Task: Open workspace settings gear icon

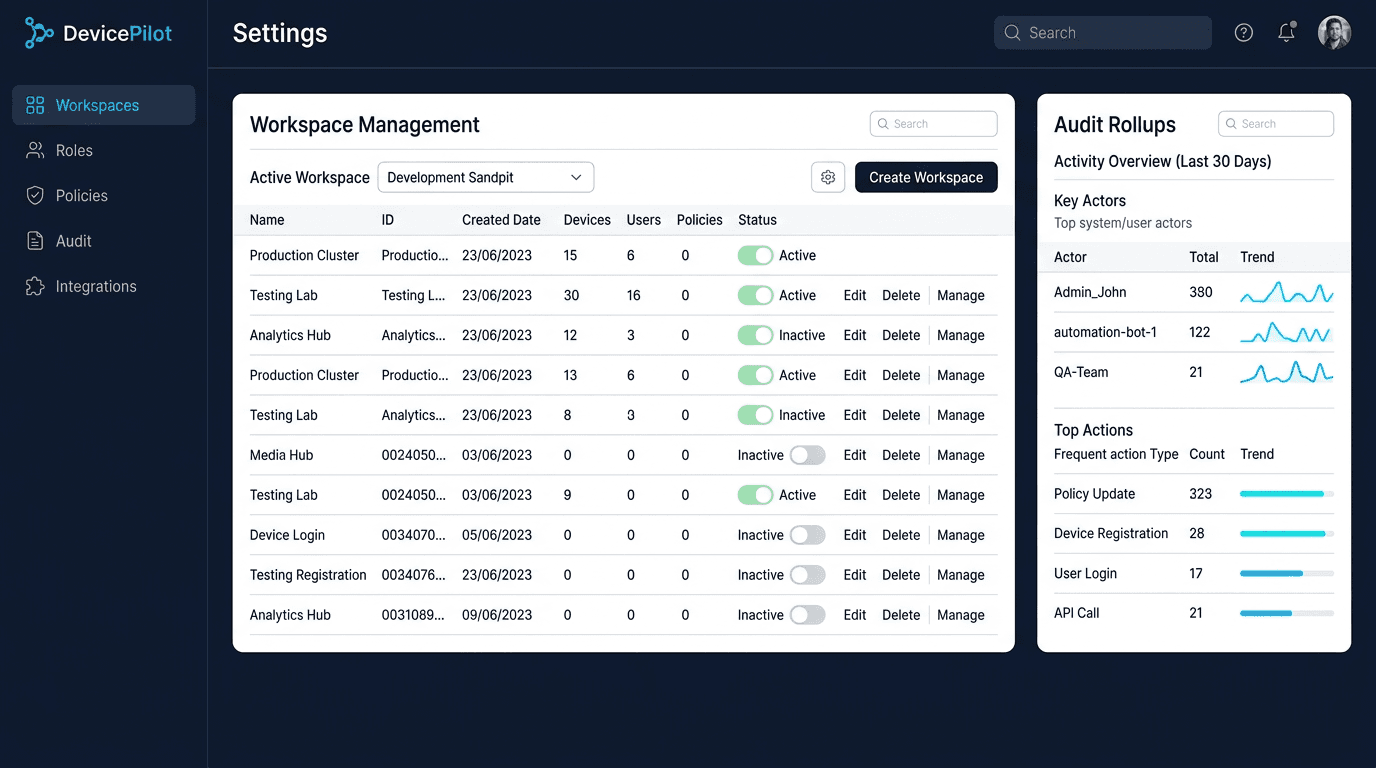Action: [x=828, y=176]
